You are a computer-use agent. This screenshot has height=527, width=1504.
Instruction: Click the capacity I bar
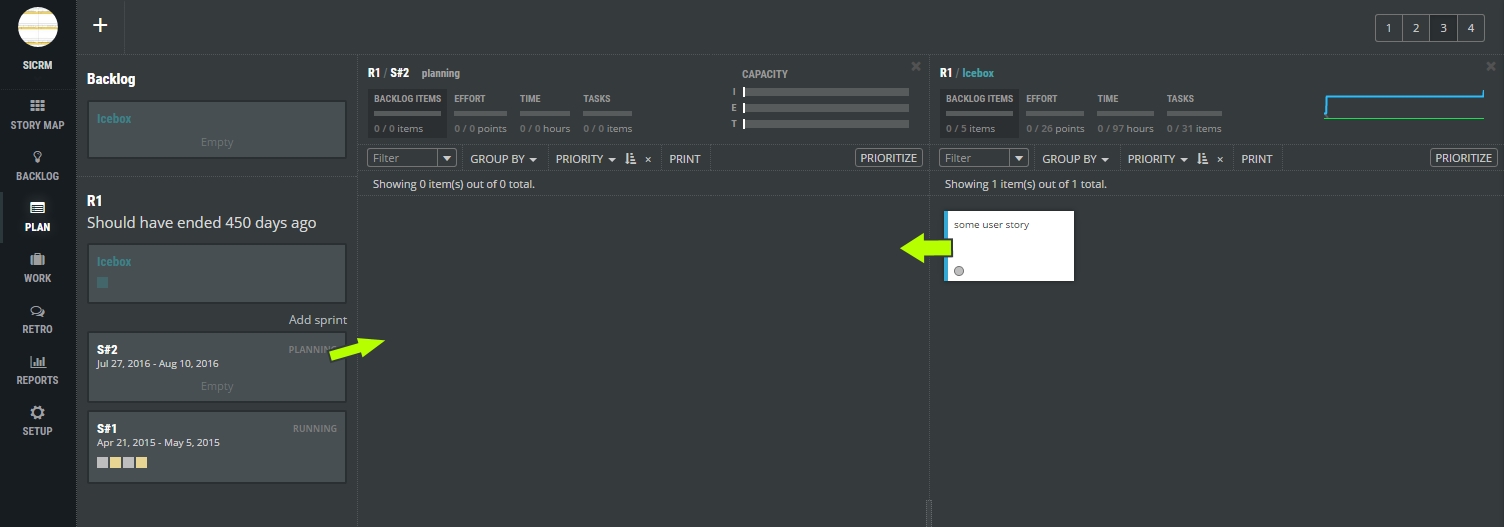coord(825,92)
